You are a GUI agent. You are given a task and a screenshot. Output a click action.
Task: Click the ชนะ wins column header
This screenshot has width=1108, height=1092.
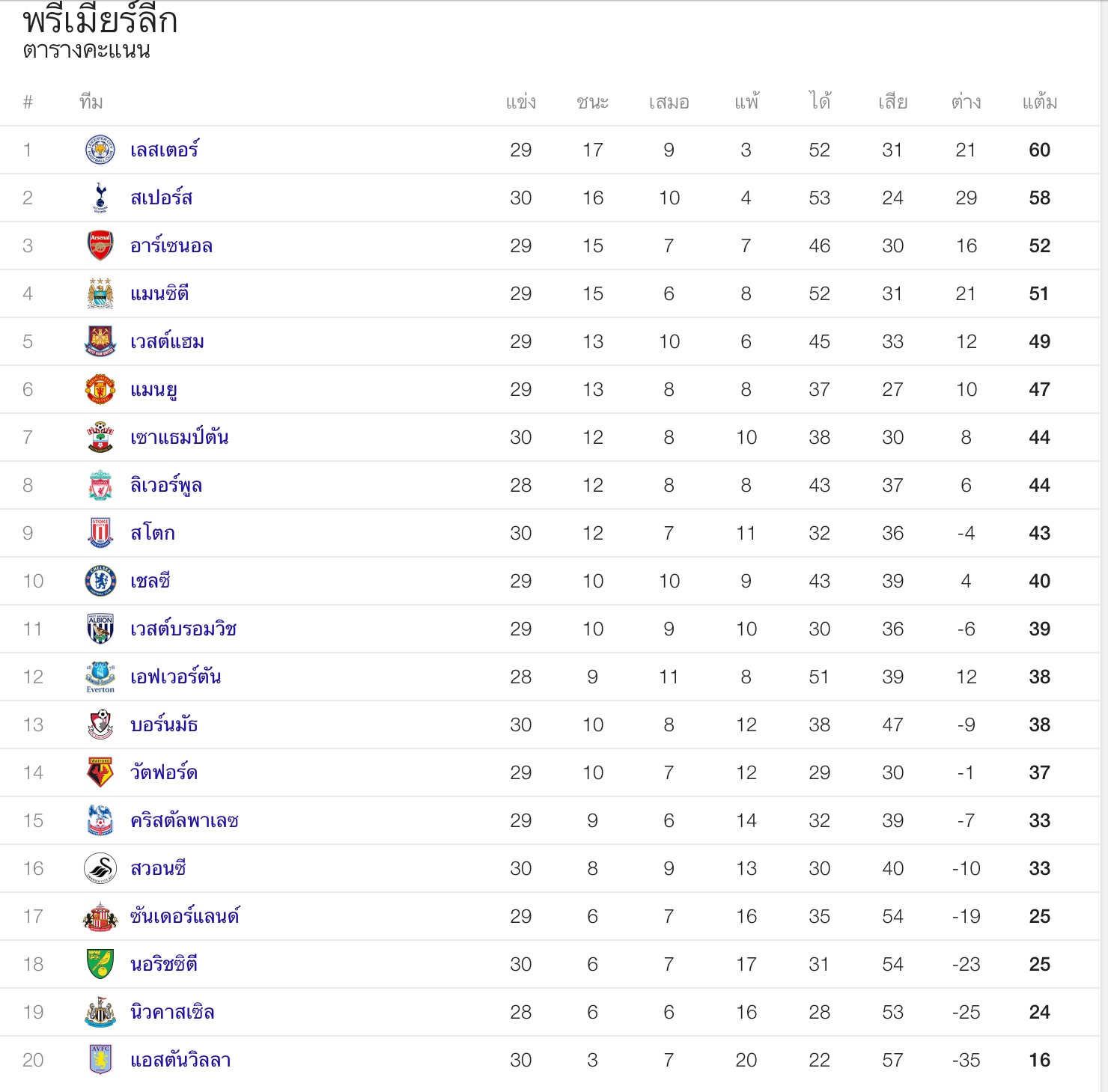point(592,103)
